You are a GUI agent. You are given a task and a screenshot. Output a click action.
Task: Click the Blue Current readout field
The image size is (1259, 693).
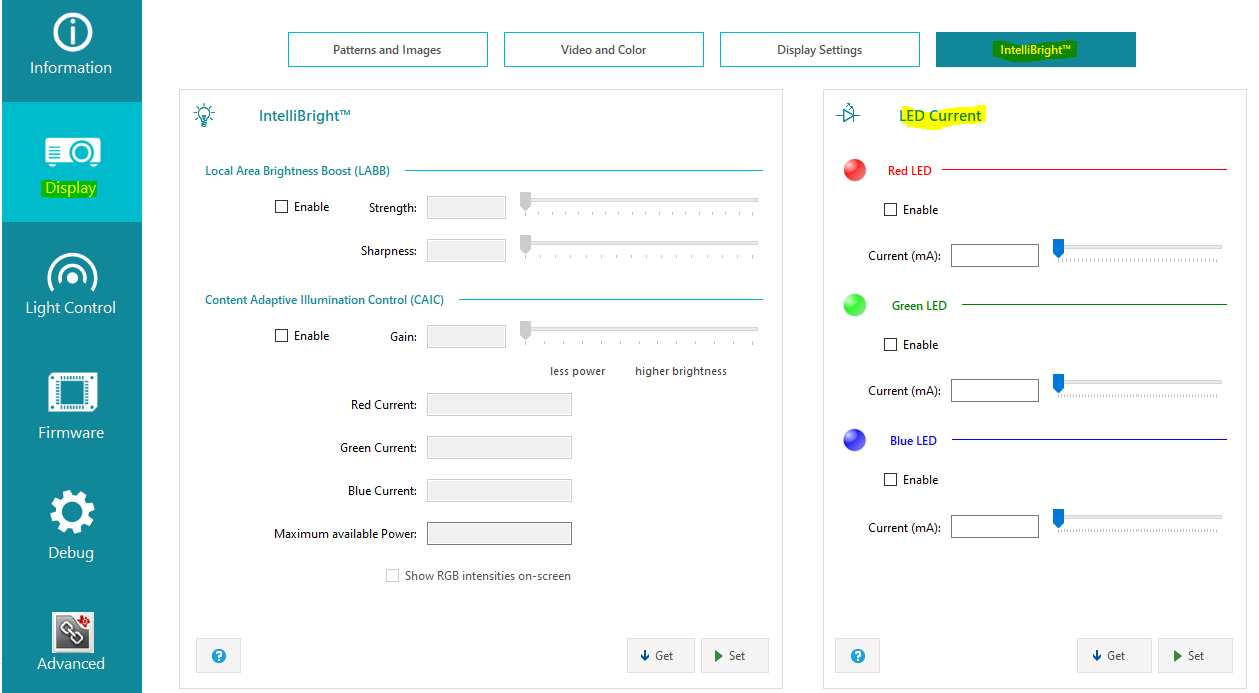[x=499, y=491]
